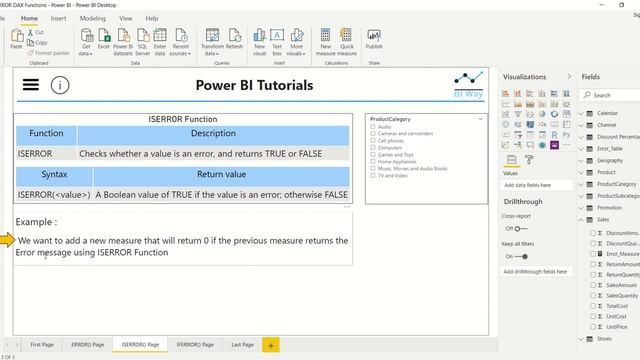Tick the Computers slicer checkbox
Image resolution: width=640 pixels, height=360 pixels.
coord(373,147)
